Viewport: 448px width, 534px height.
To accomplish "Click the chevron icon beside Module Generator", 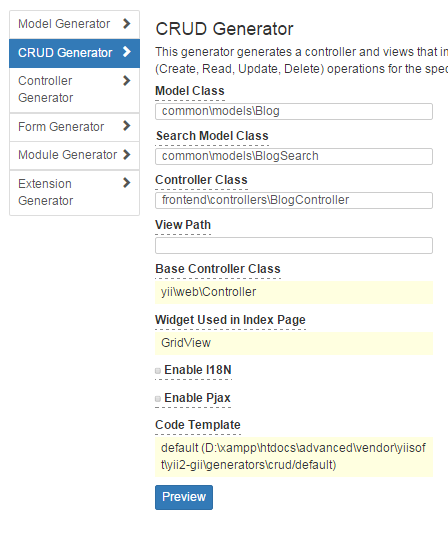I will tap(127, 155).
